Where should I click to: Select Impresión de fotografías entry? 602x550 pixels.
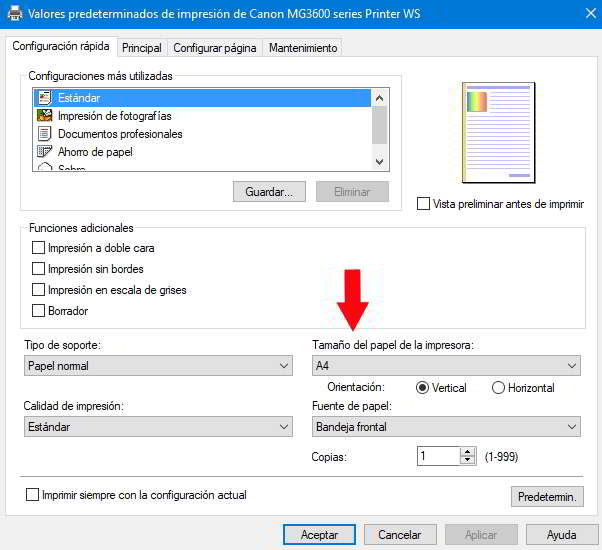click(202, 116)
